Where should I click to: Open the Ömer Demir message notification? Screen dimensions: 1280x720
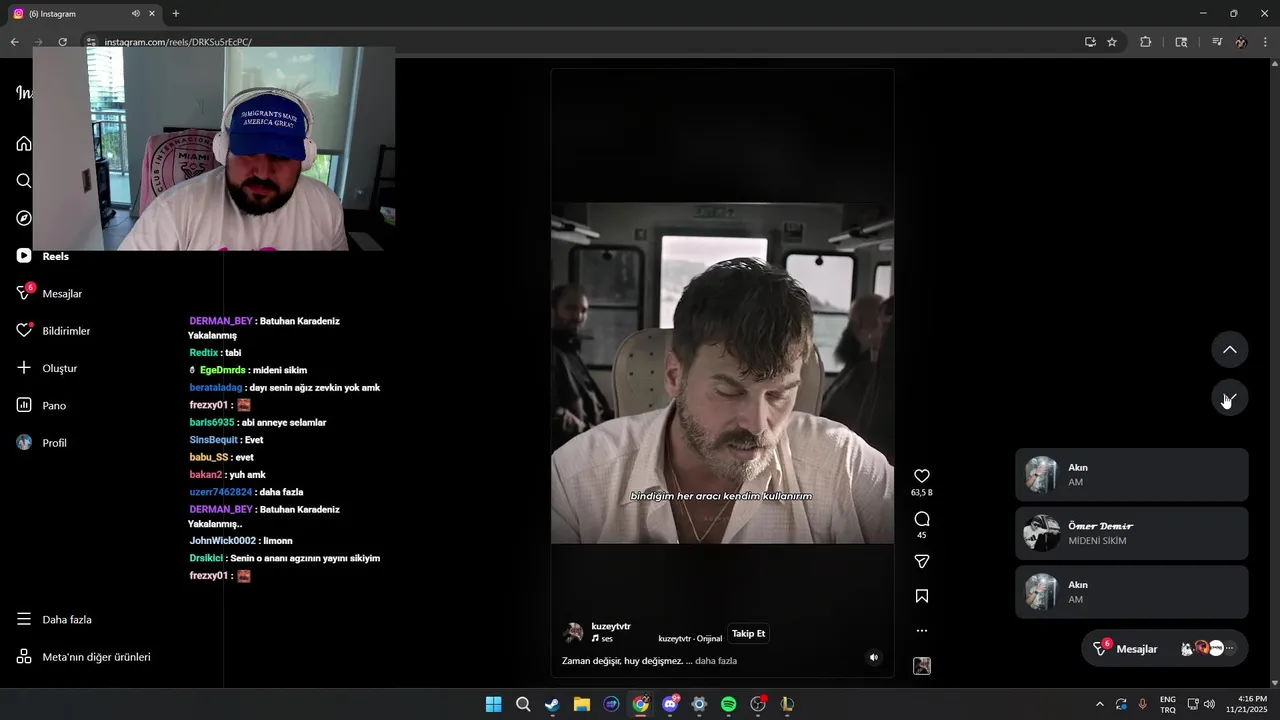click(x=1131, y=533)
